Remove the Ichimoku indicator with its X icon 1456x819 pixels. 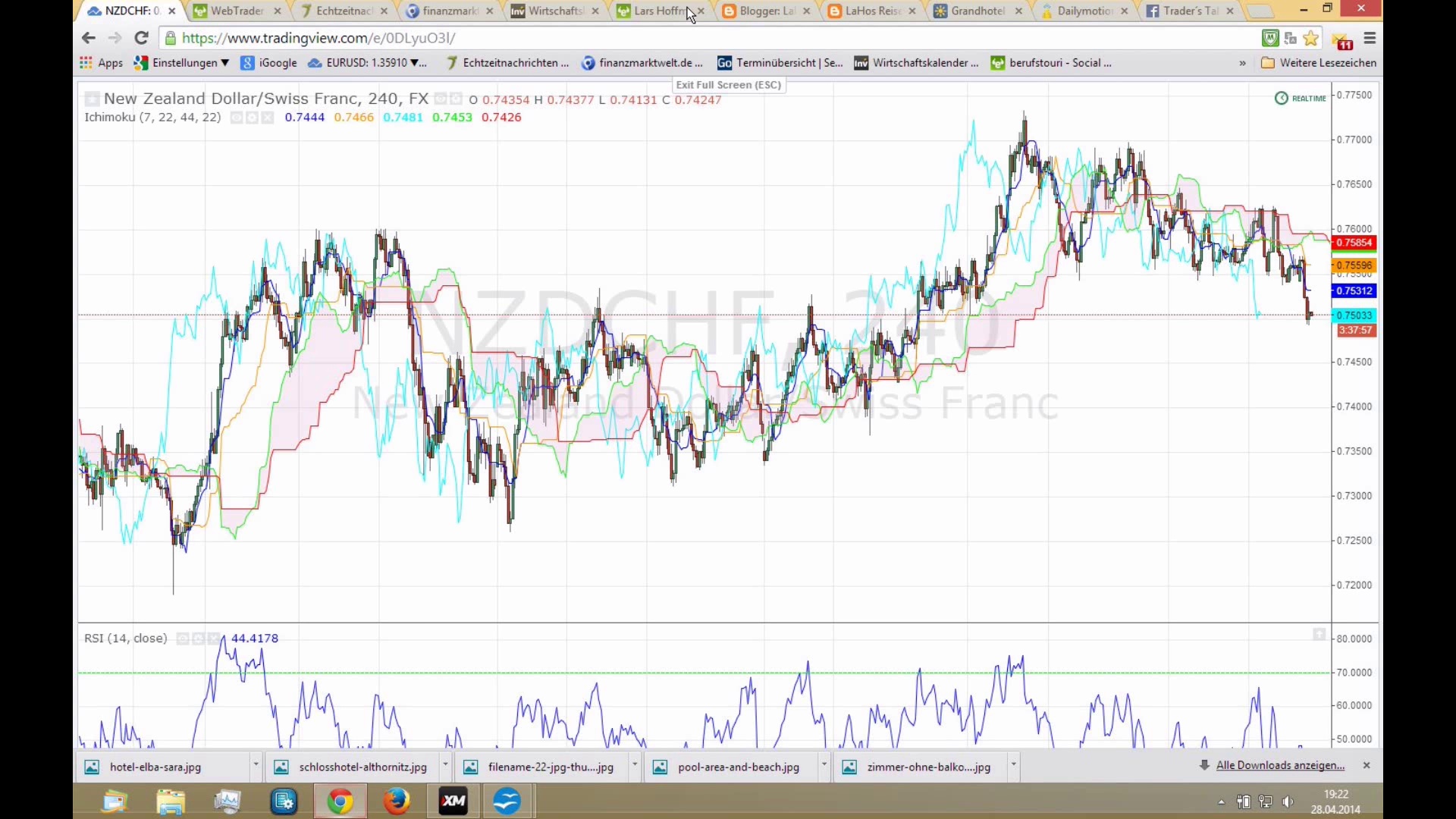pyautogui.click(x=268, y=118)
